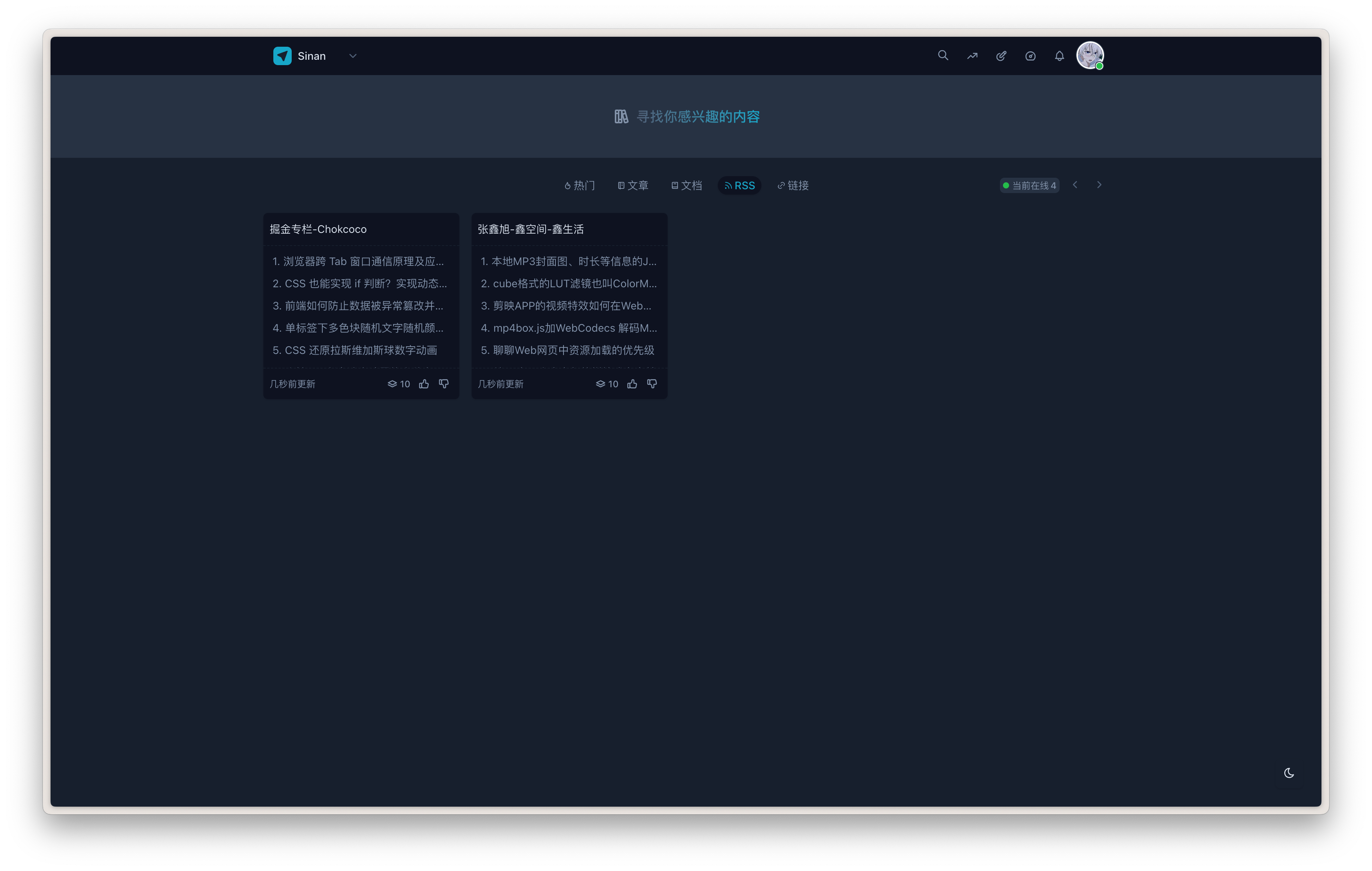Dislike the 掘金专栏-Chokcoco feed

[444, 384]
